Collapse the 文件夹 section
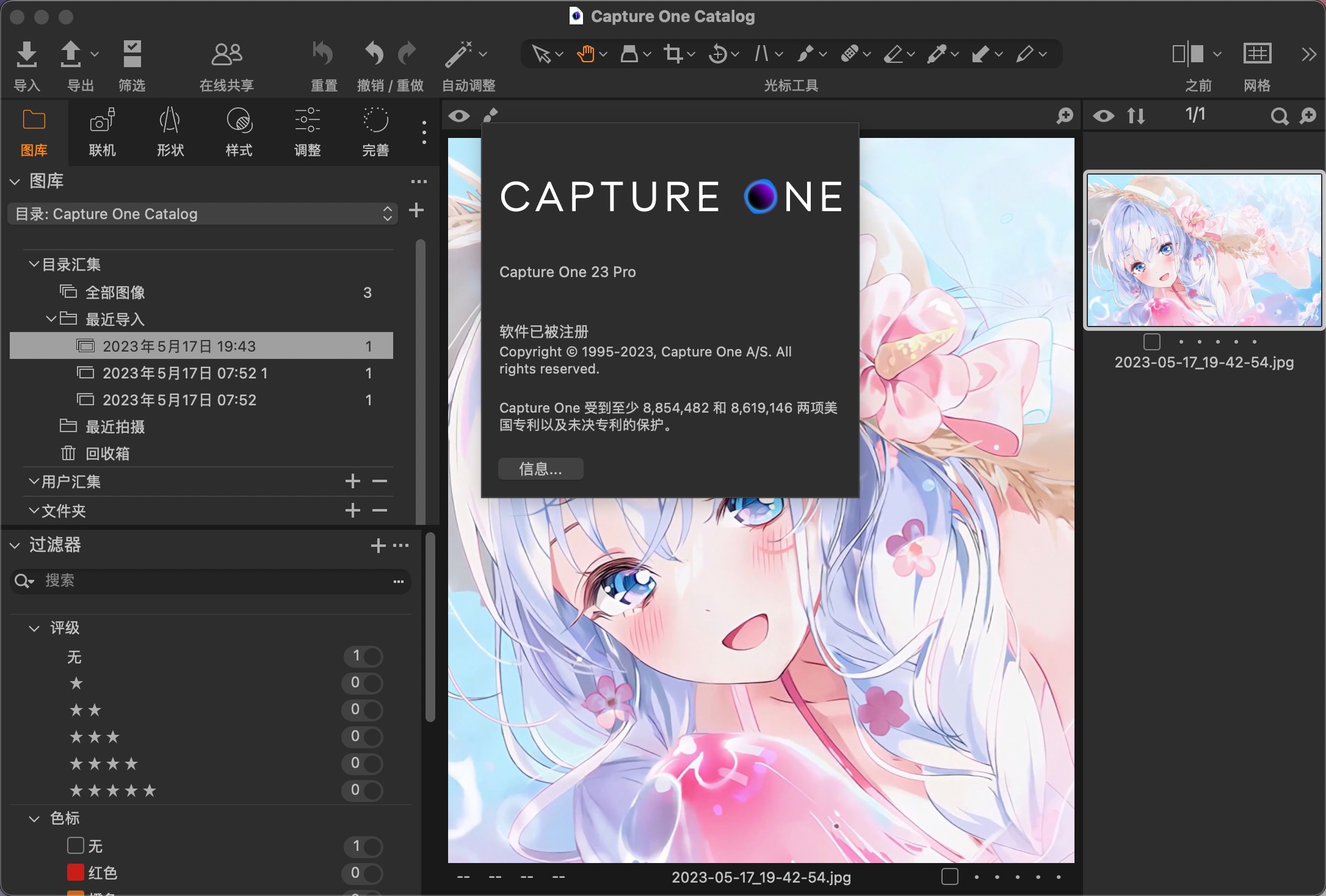This screenshot has height=896, width=1326. [x=34, y=510]
